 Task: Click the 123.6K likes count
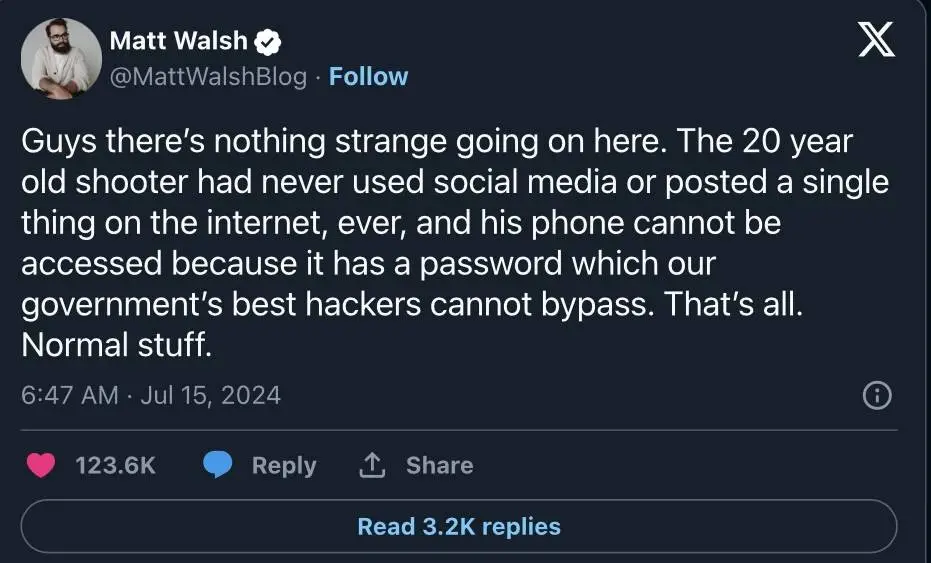pos(115,465)
